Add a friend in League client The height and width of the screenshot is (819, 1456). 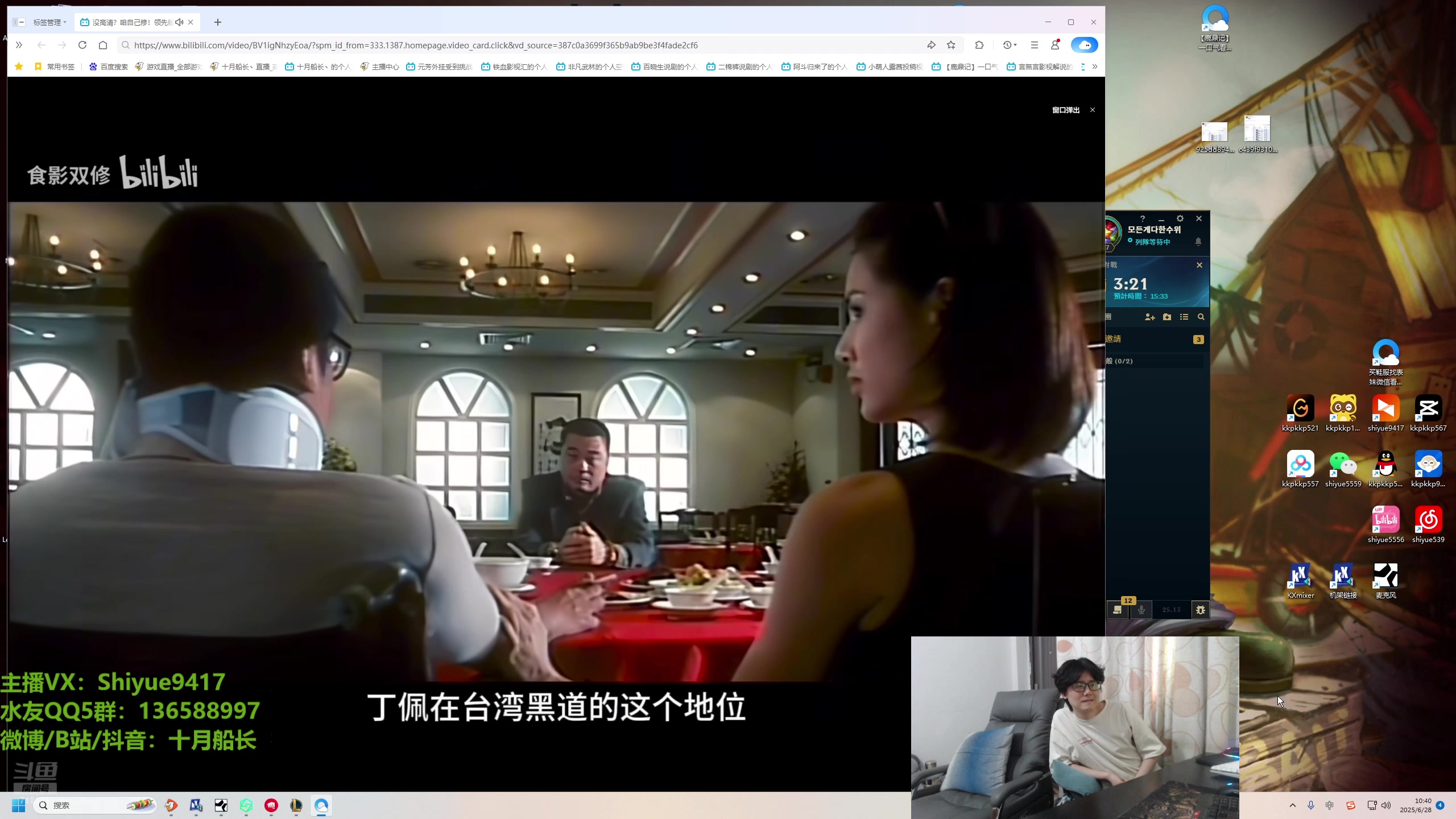tap(1149, 317)
